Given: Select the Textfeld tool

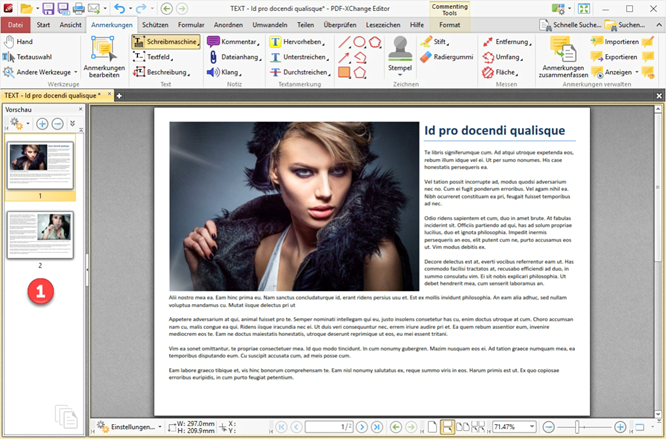Looking at the screenshot, I should [153, 57].
